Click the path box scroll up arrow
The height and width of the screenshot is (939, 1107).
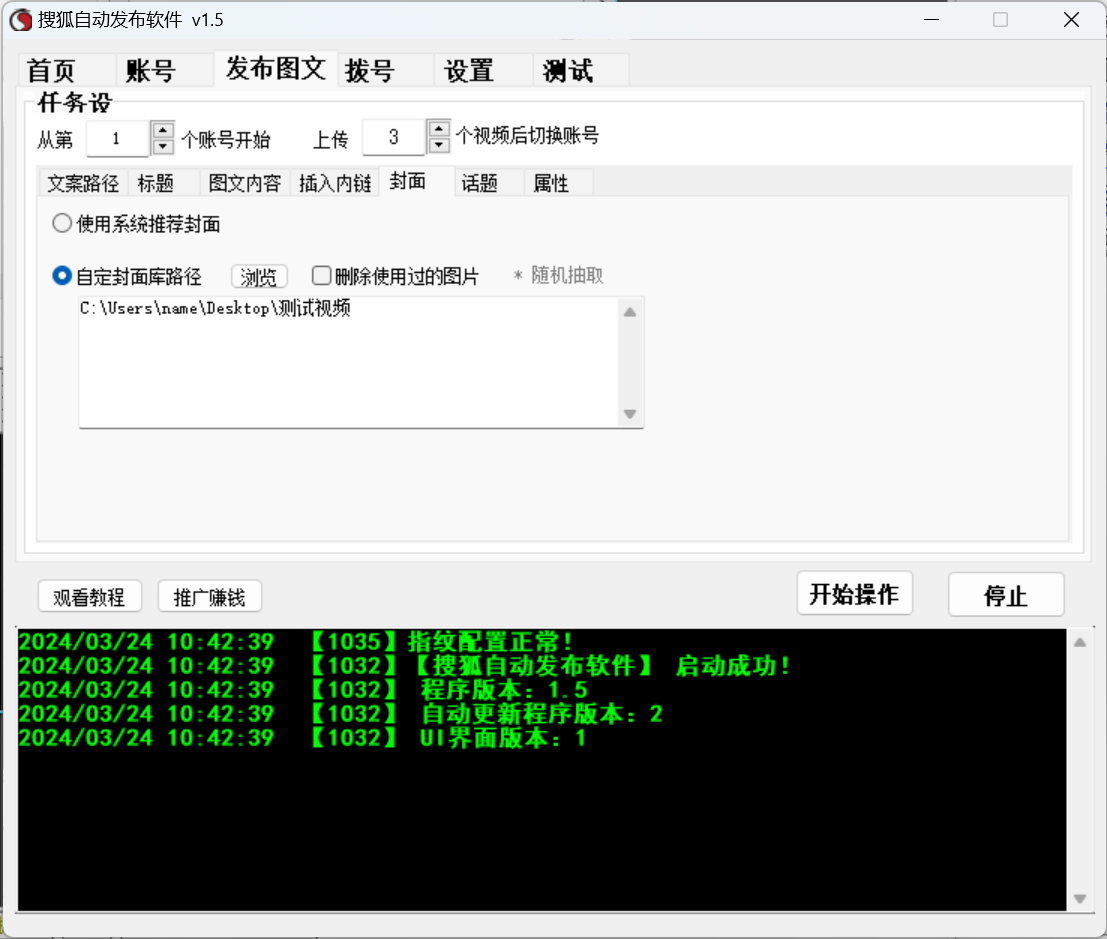[x=630, y=312]
